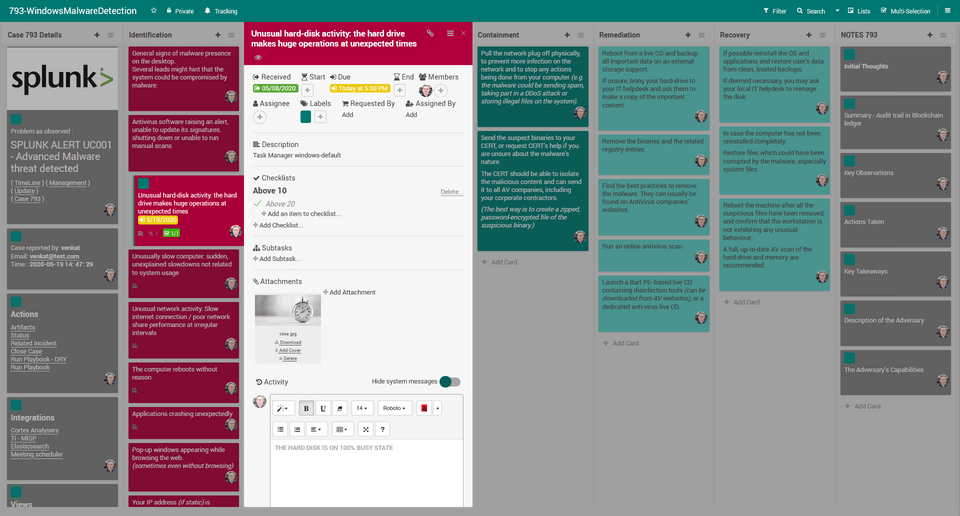Click the member avatar under Members

(x=426, y=91)
